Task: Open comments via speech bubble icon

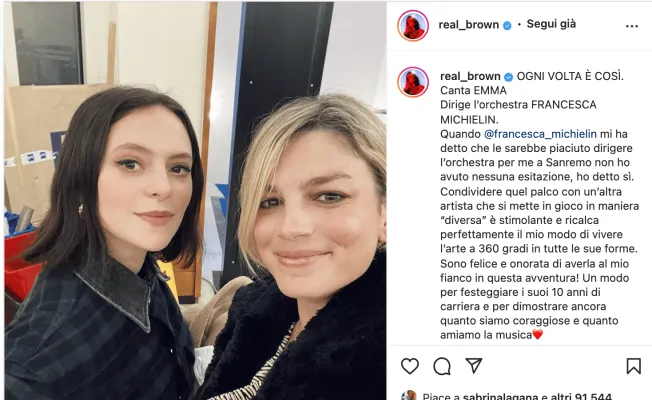Action: (x=442, y=366)
